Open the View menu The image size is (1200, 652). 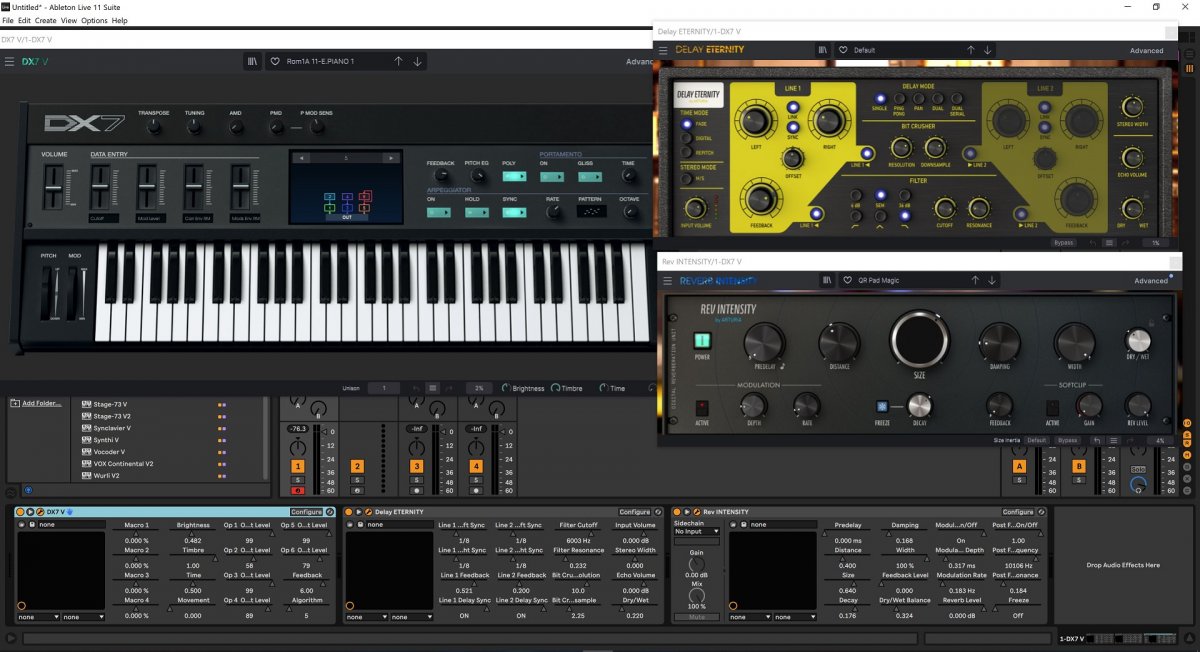point(68,20)
